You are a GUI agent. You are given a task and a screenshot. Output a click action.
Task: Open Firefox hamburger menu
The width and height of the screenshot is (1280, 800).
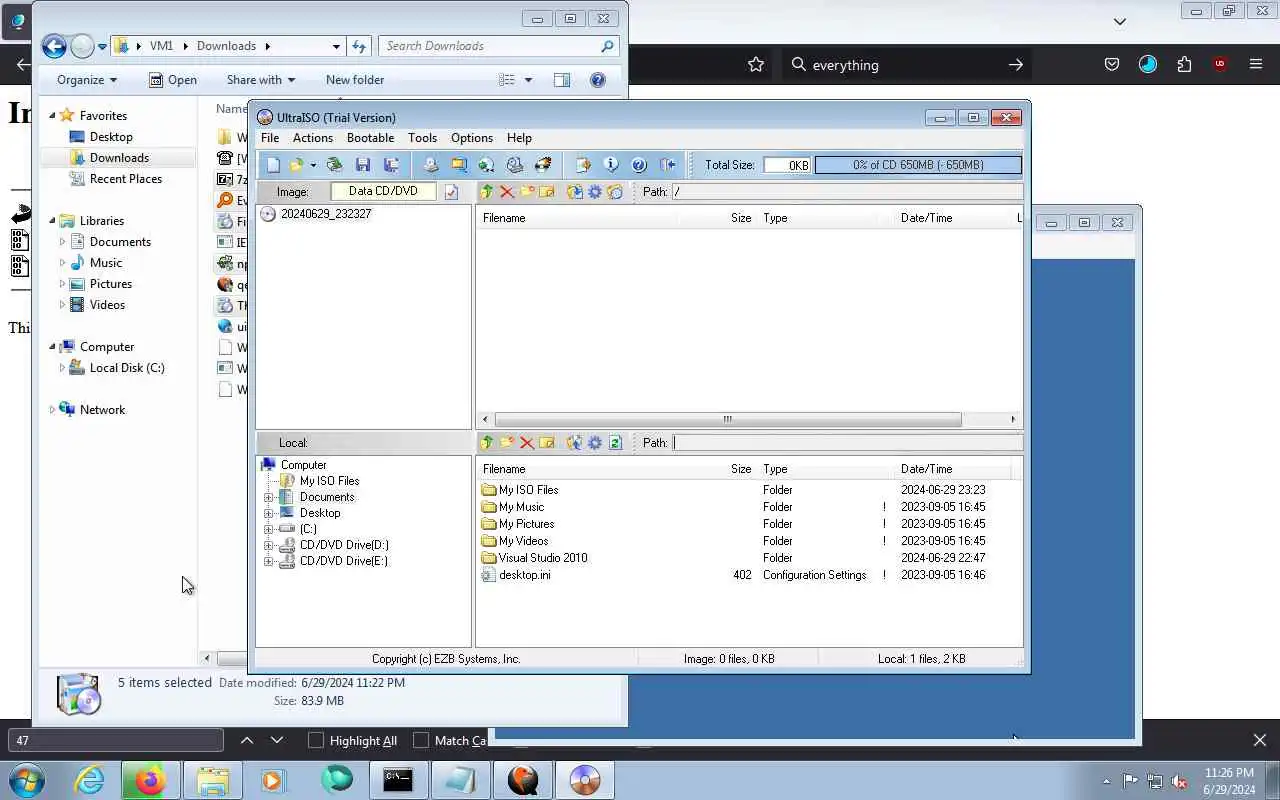tap(1256, 65)
